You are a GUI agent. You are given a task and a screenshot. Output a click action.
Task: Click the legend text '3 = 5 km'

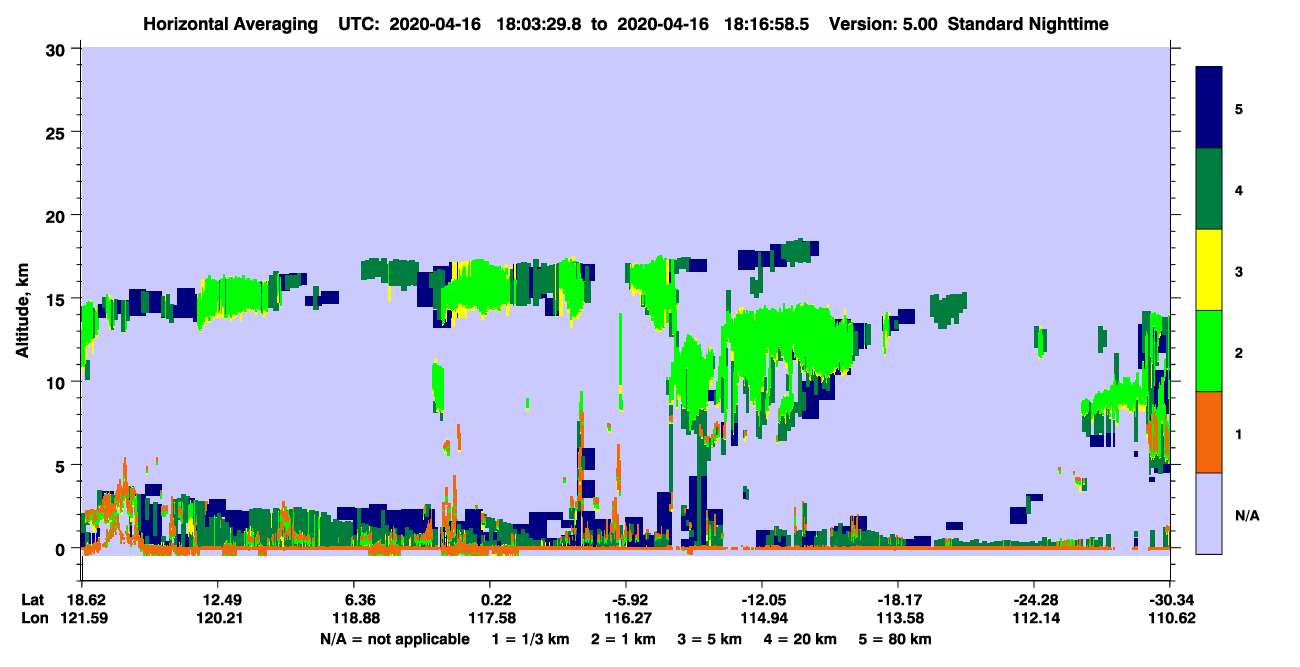[x=710, y=639]
